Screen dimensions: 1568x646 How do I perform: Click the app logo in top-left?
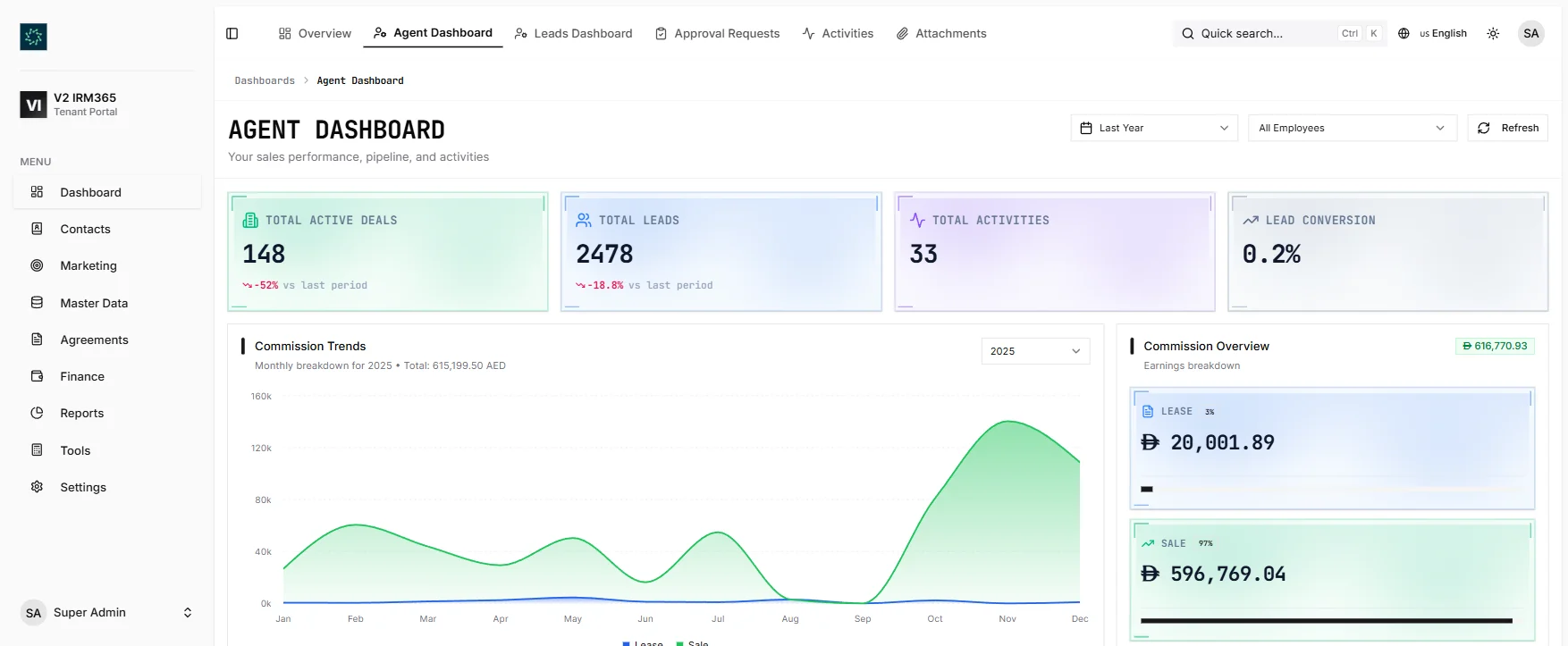(33, 37)
